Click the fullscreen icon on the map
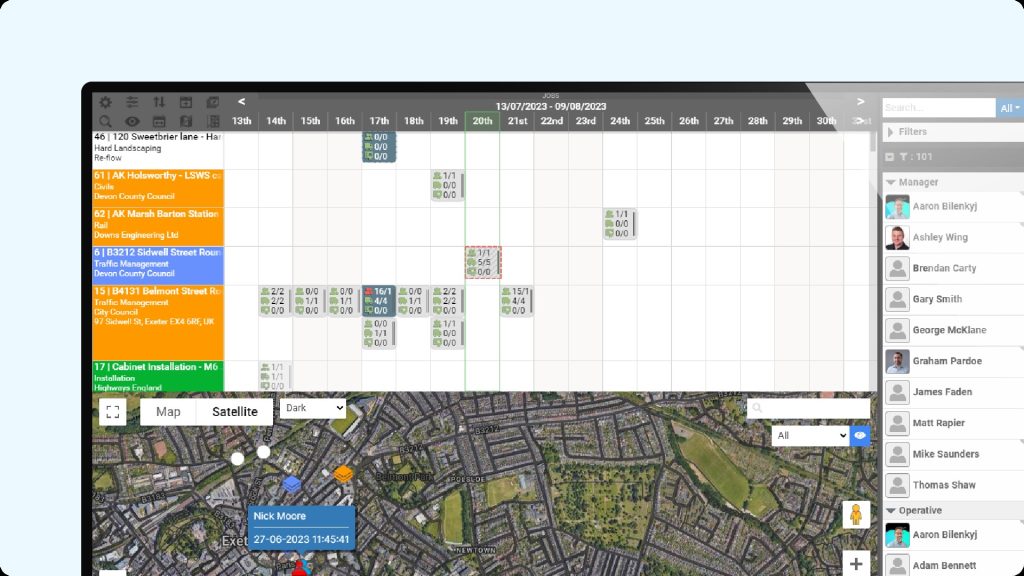Screen dimensions: 1024x576 coord(113,411)
